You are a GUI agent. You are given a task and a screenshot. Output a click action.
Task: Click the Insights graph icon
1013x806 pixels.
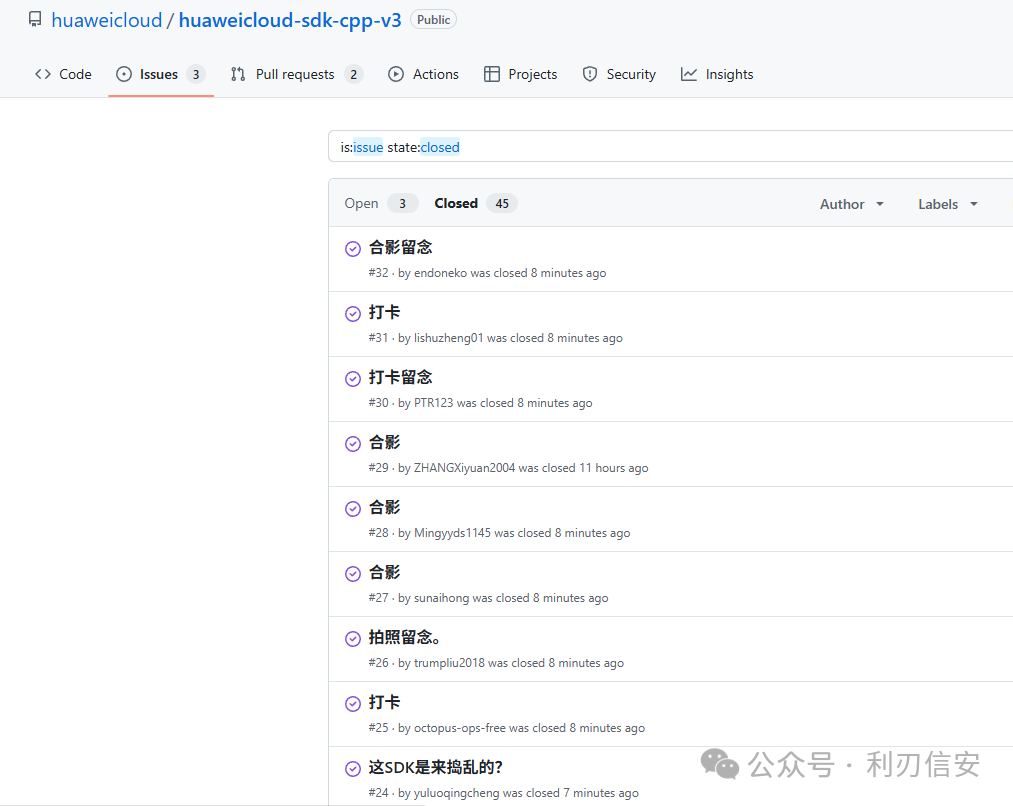coord(689,74)
